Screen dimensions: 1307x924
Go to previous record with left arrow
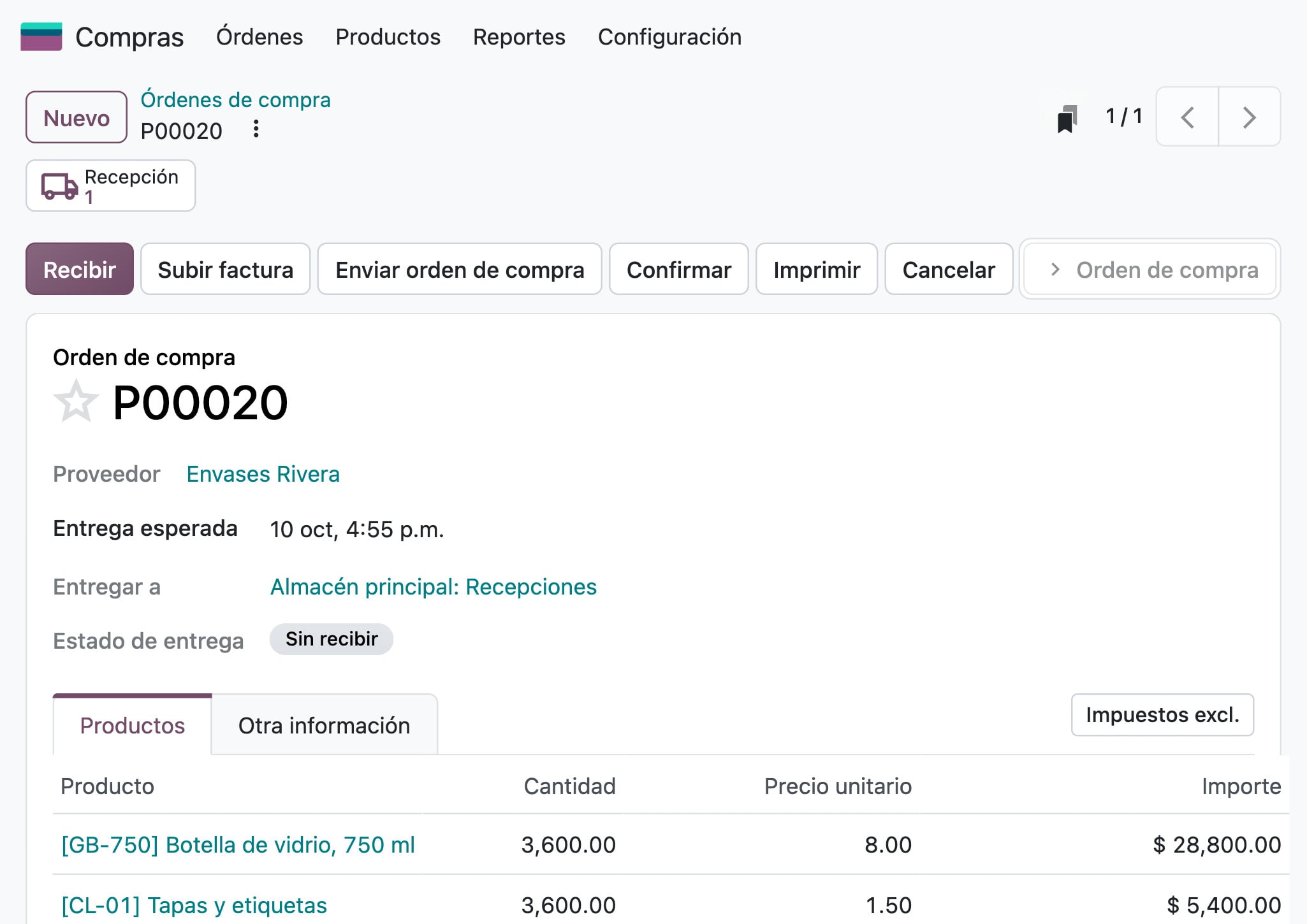tap(1187, 117)
